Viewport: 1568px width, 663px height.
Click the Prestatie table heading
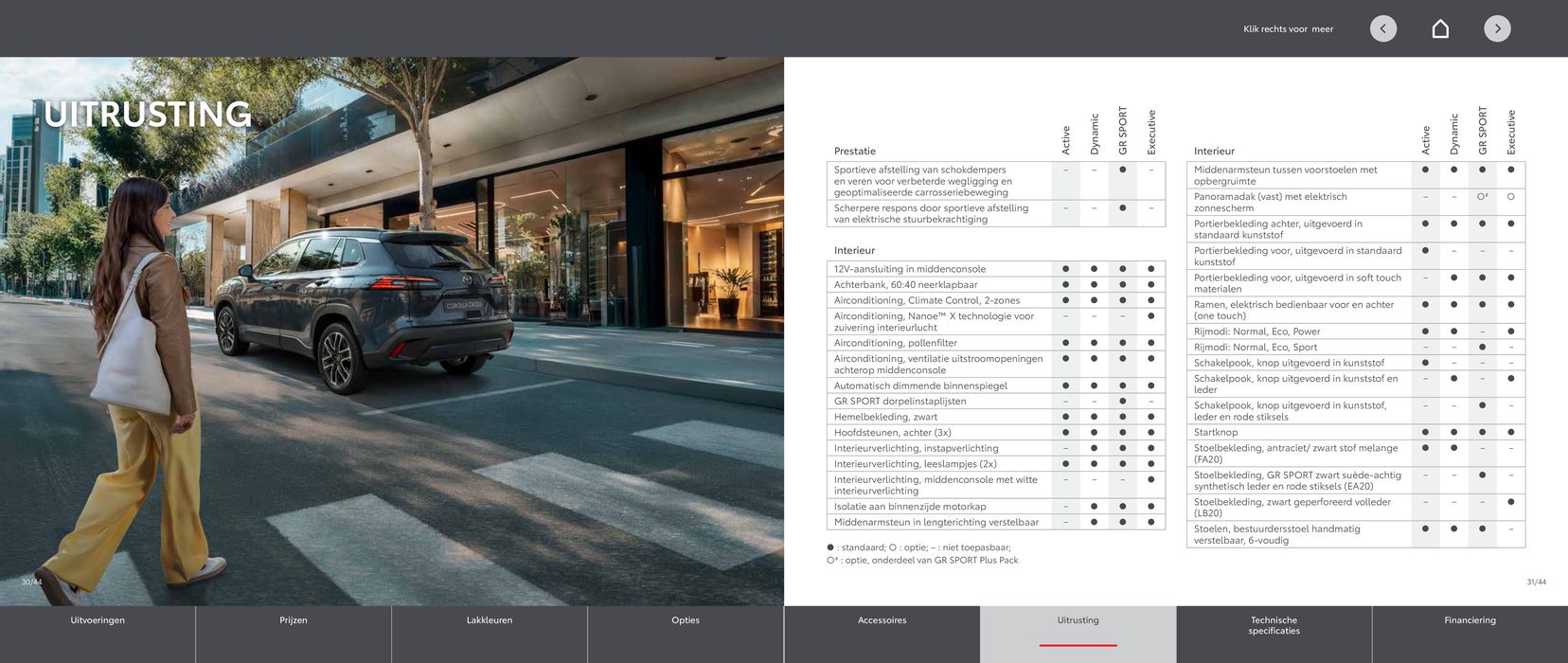point(854,152)
